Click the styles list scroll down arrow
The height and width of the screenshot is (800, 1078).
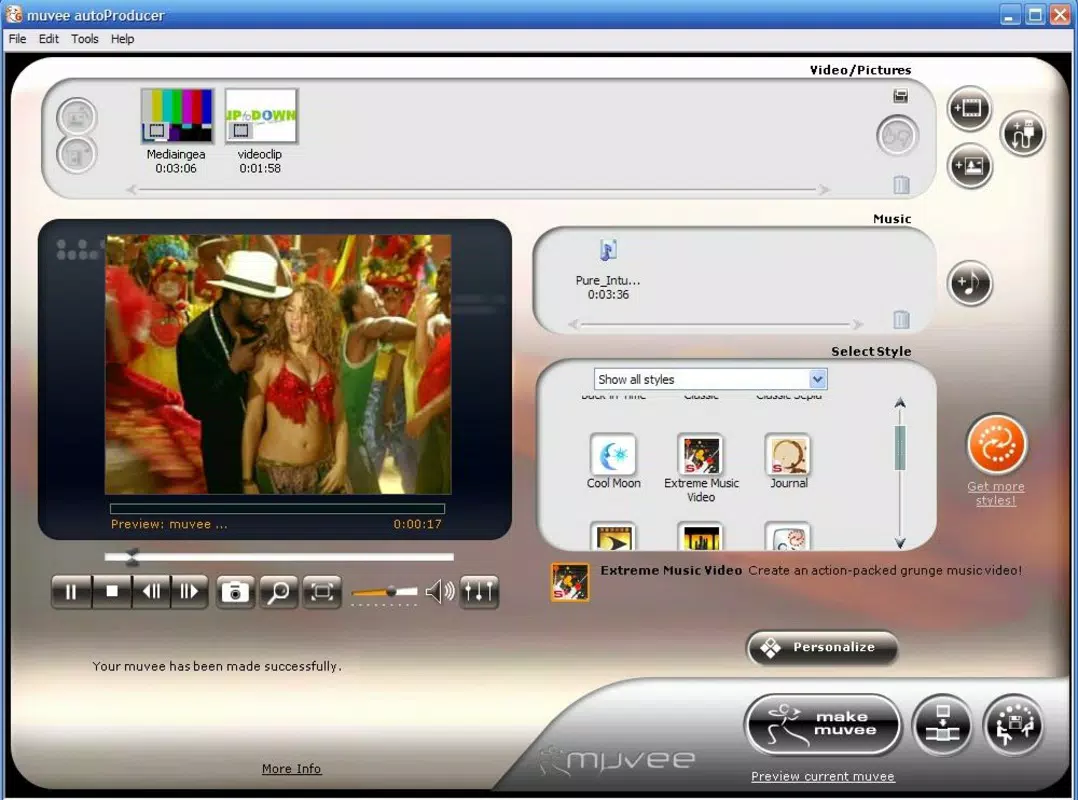coord(900,542)
